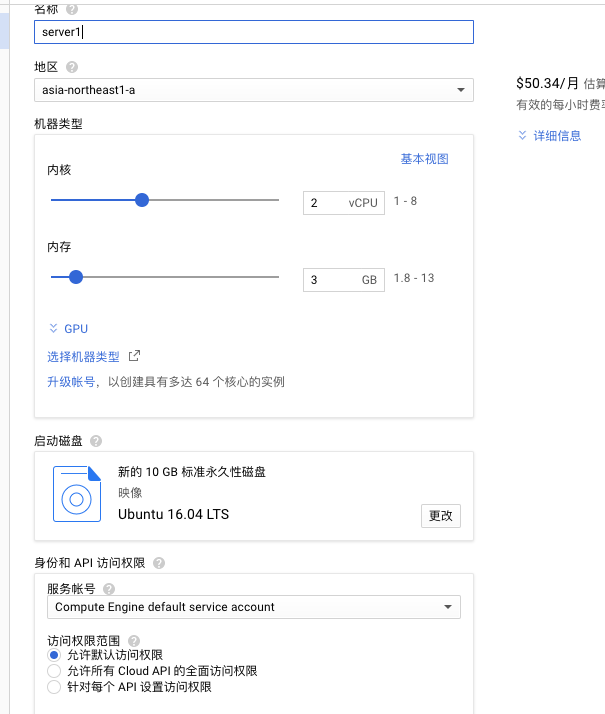Click help icon next to 服务帐号
Screen dimensions: 605x714
pyautogui.click(x=109, y=590)
